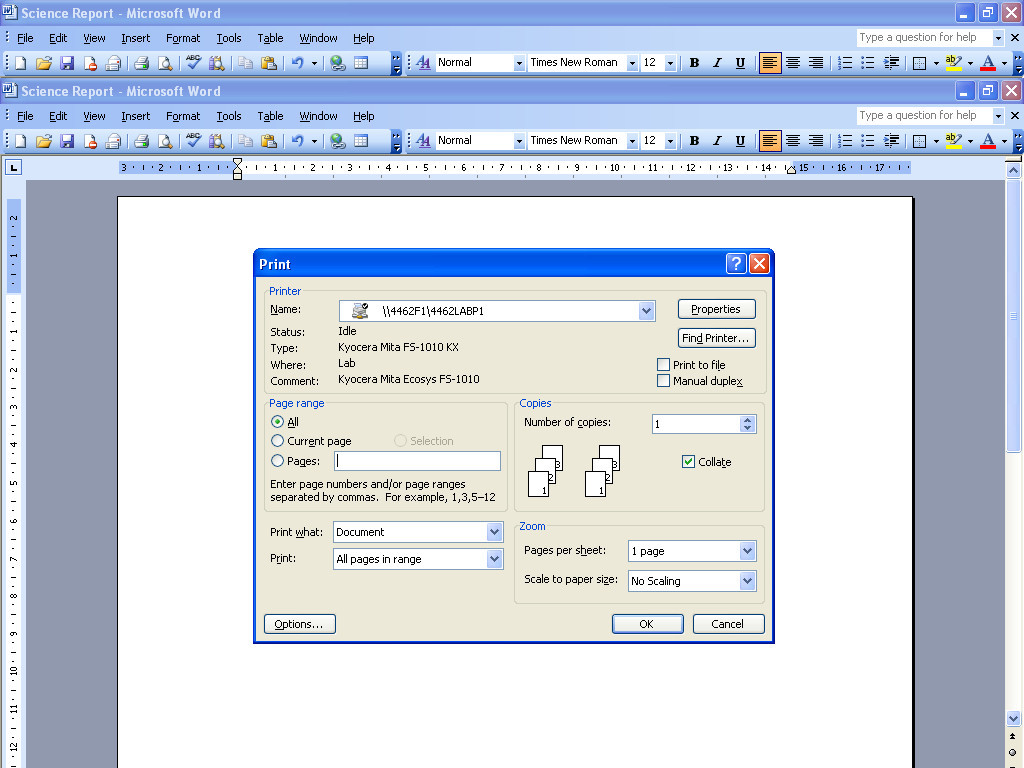The height and width of the screenshot is (768, 1024).
Task: Open File menu in the topmost window
Action: click(25, 38)
